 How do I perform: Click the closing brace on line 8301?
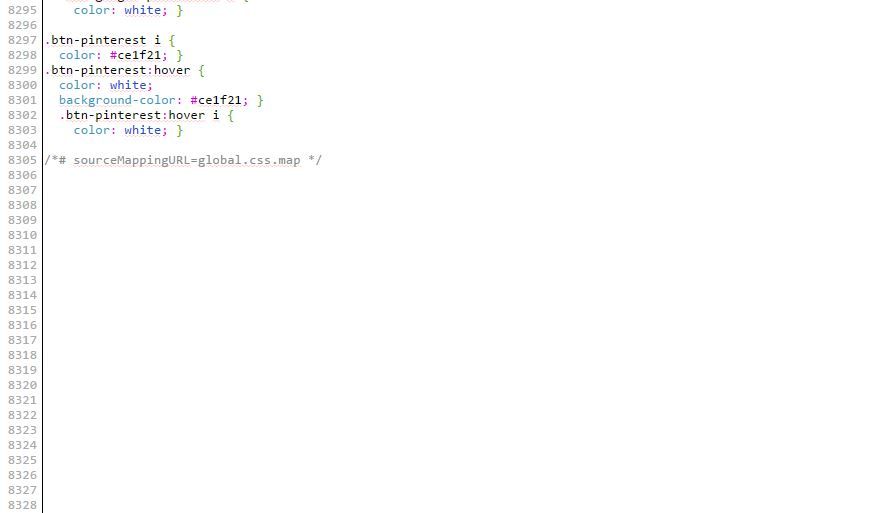click(x=260, y=100)
